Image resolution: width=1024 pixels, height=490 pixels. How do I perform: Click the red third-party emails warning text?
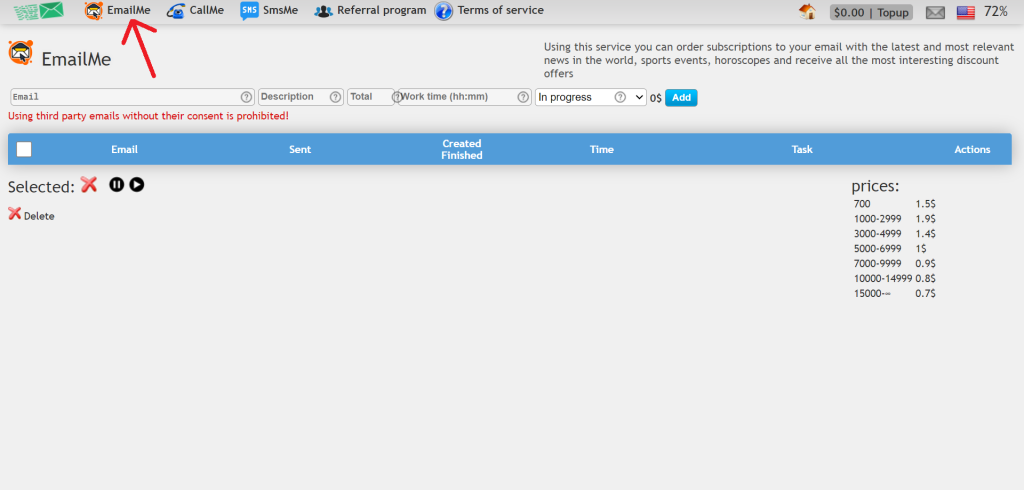(x=148, y=116)
